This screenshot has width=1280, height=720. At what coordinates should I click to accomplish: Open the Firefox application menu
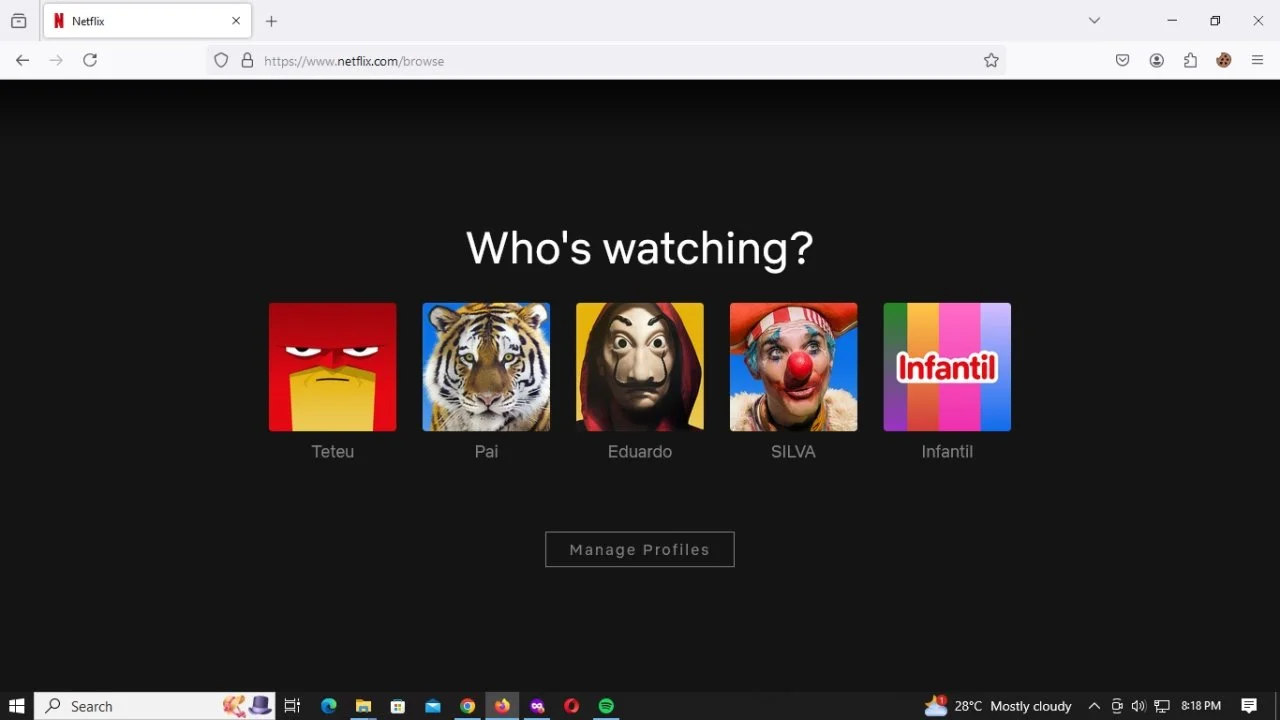1258,60
